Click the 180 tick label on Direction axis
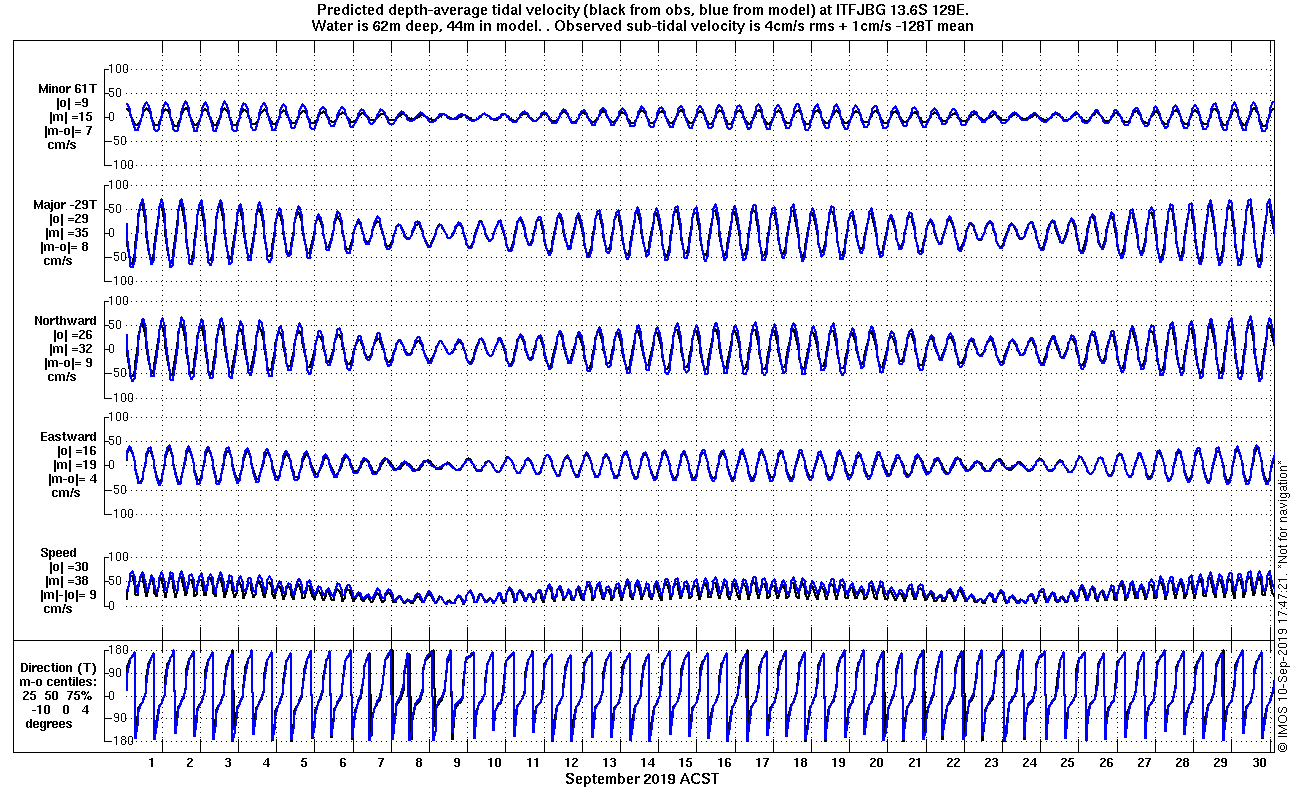 [x=118, y=651]
